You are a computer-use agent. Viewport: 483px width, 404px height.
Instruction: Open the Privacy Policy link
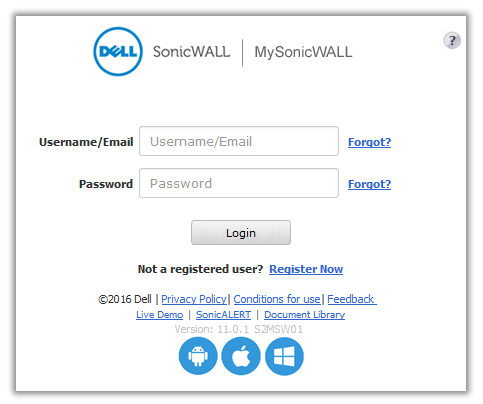(194, 299)
